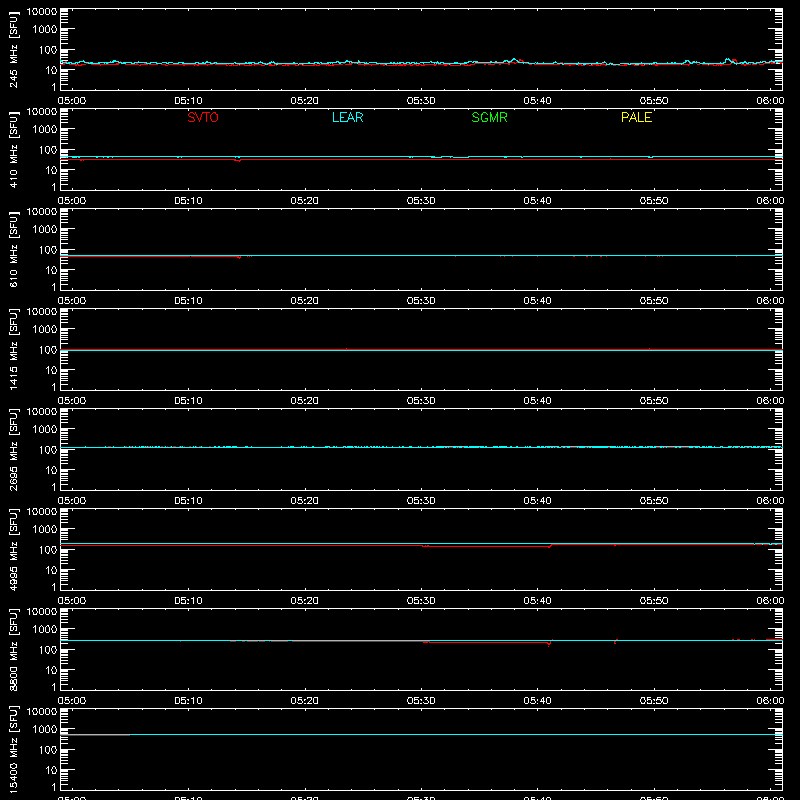
Task: Click 05:40 tick label under 2695 MHz panel
Action: pos(537,501)
